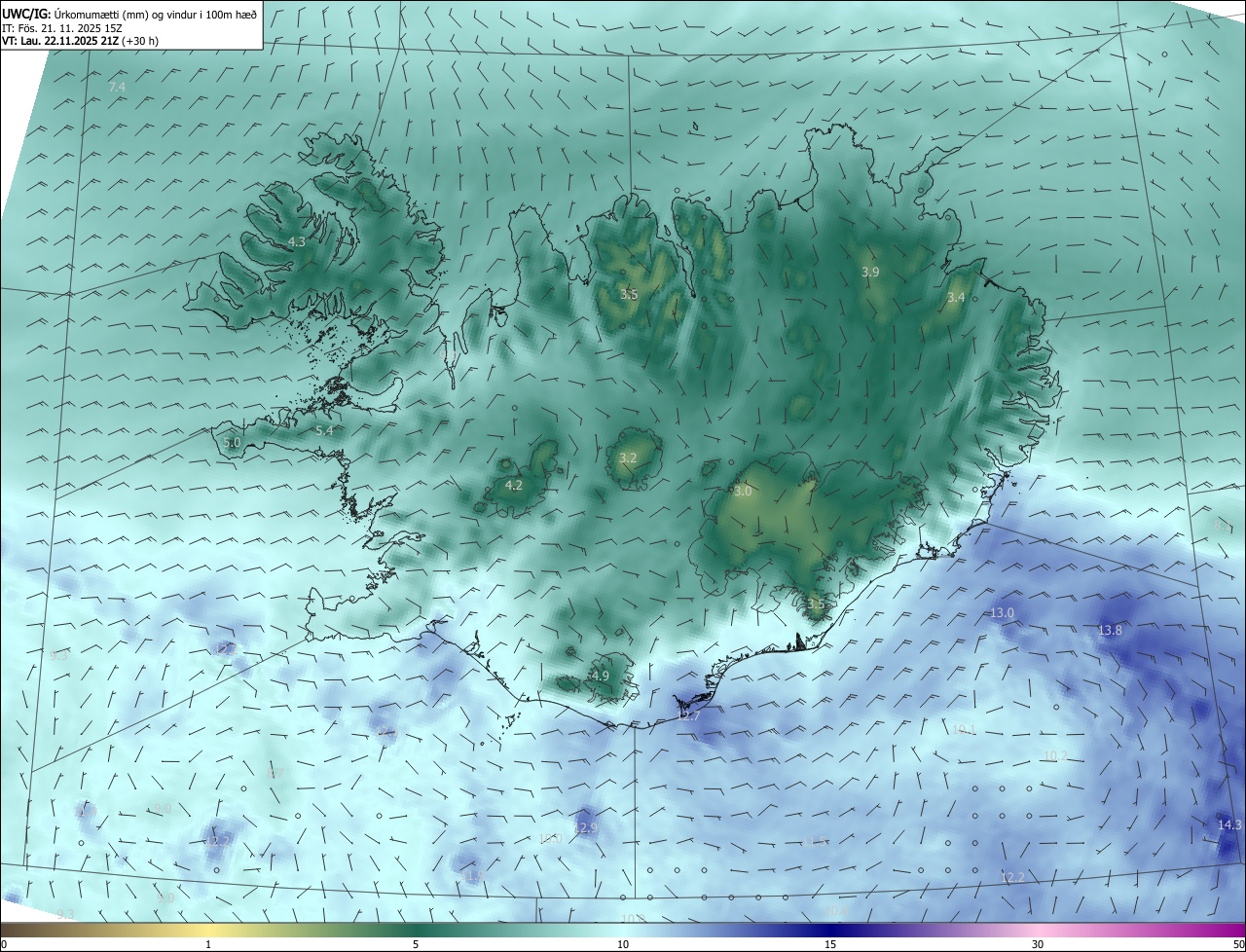Click the legend tick label 50
Screen dimensions: 1246x952
[x=1238, y=944]
